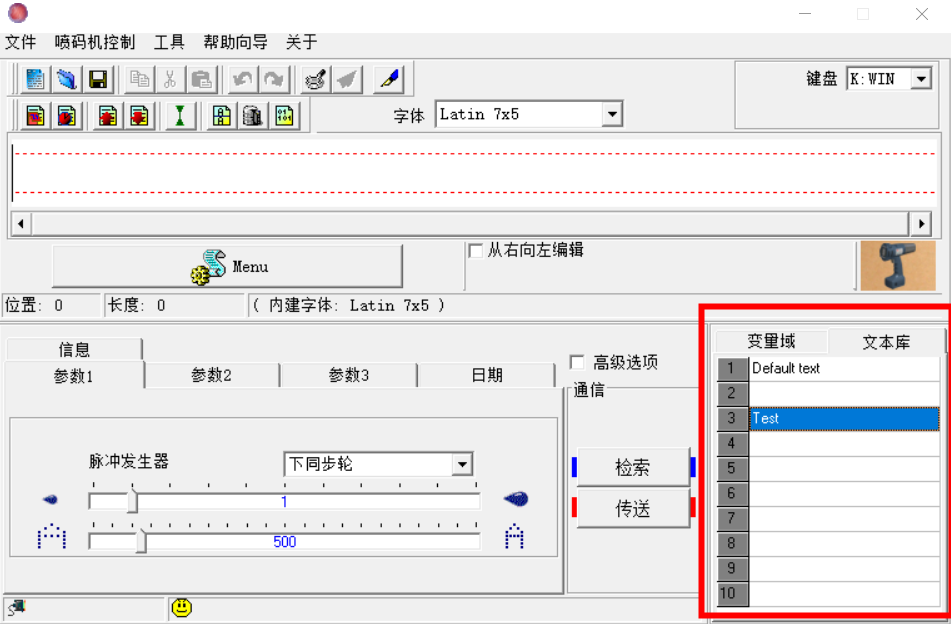Open the 喷码机控制 menu
The height and width of the screenshot is (624, 951).
(x=95, y=42)
